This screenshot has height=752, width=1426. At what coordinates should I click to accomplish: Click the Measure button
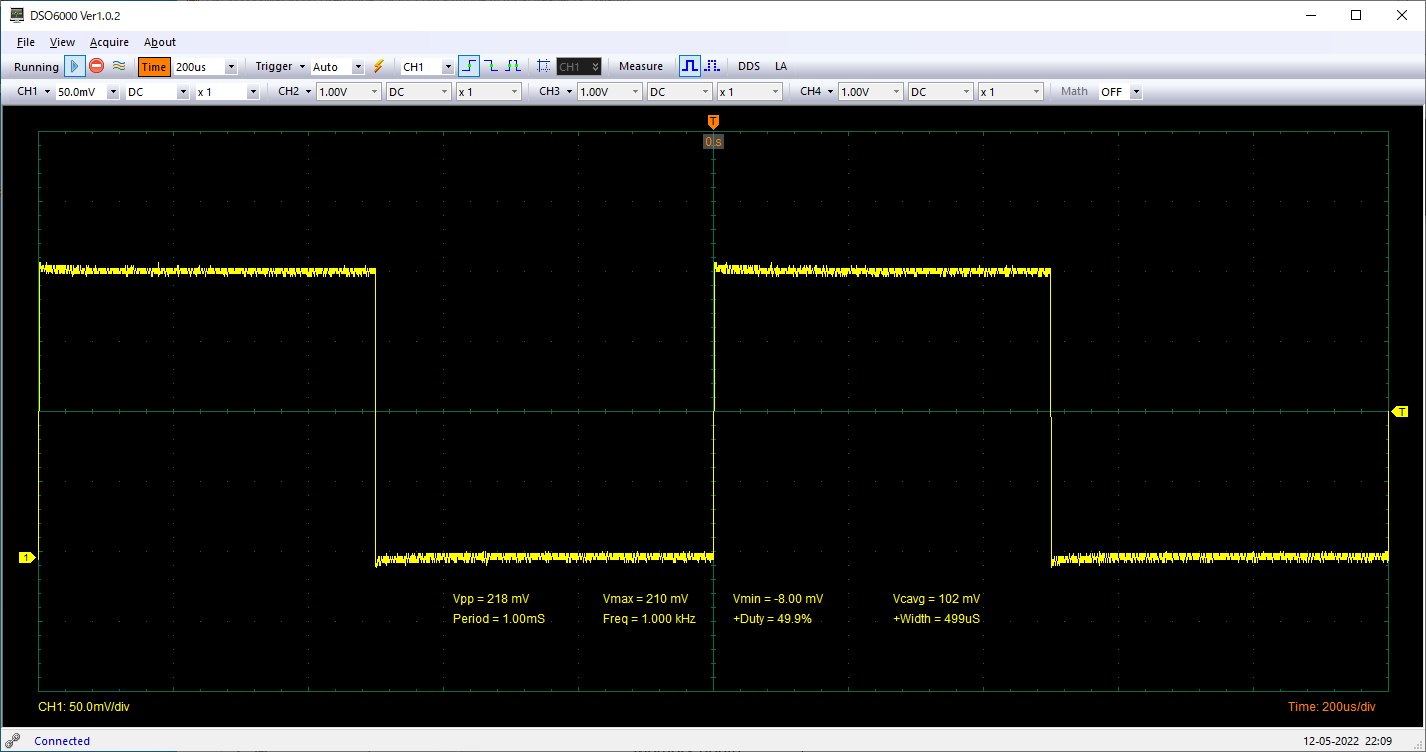click(x=640, y=67)
